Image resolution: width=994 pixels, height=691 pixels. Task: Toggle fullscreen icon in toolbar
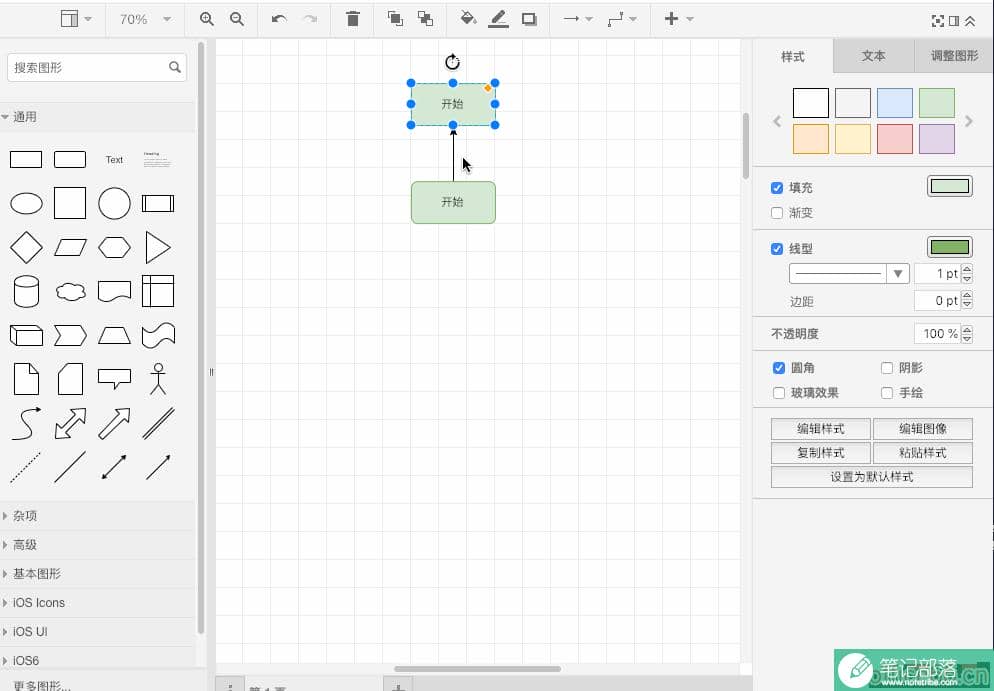tap(938, 21)
